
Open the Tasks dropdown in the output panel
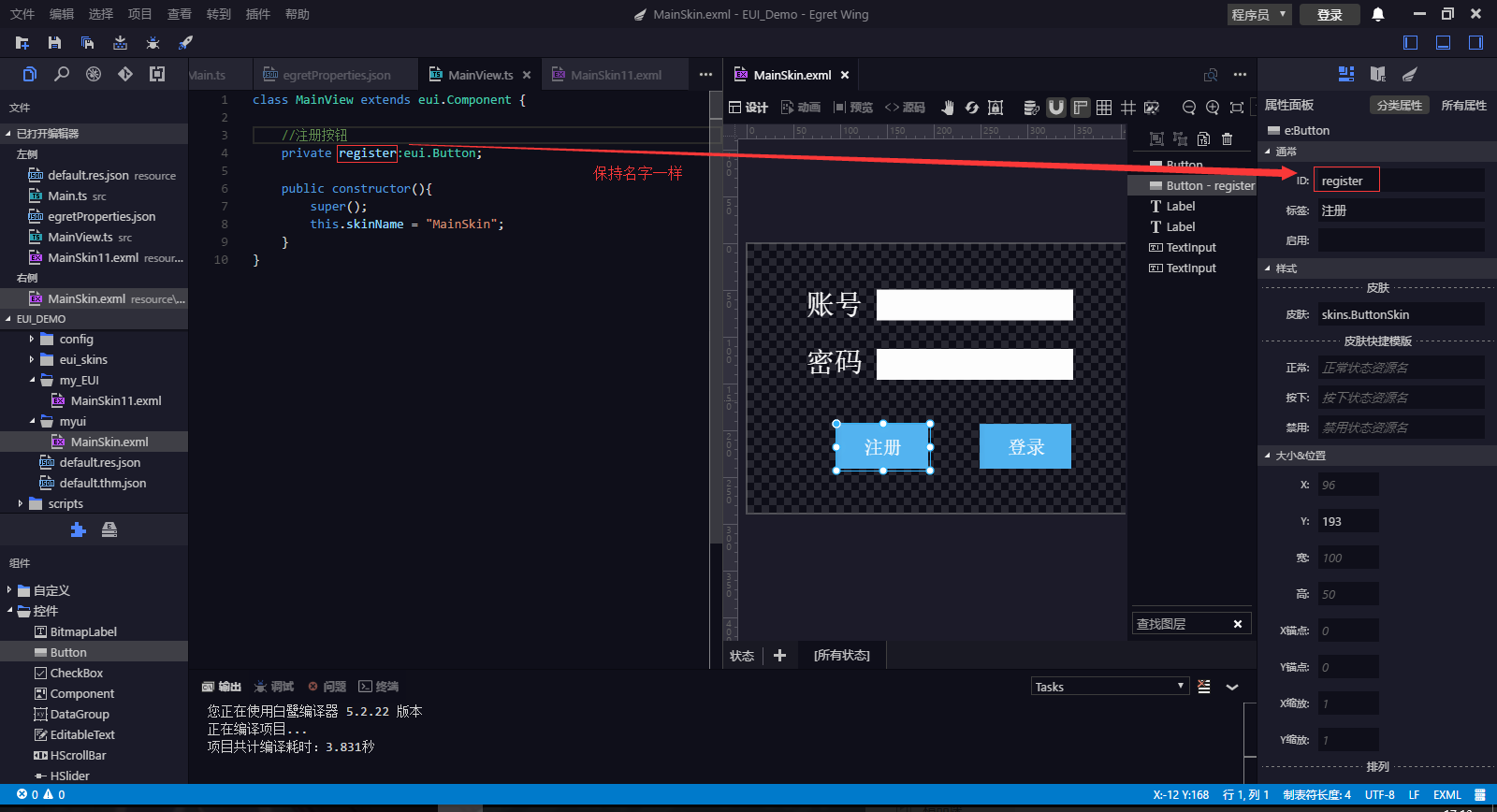pos(1111,687)
